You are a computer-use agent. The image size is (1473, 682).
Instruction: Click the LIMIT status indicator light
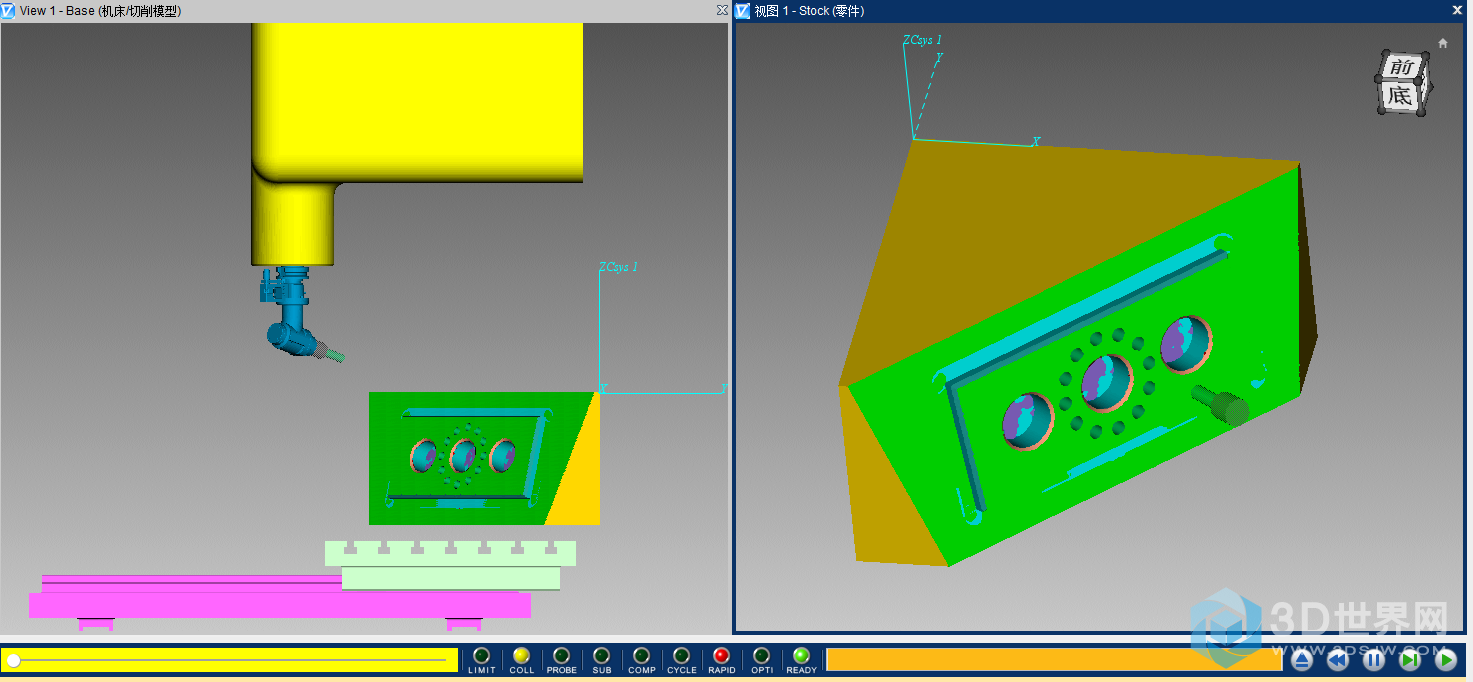click(481, 656)
